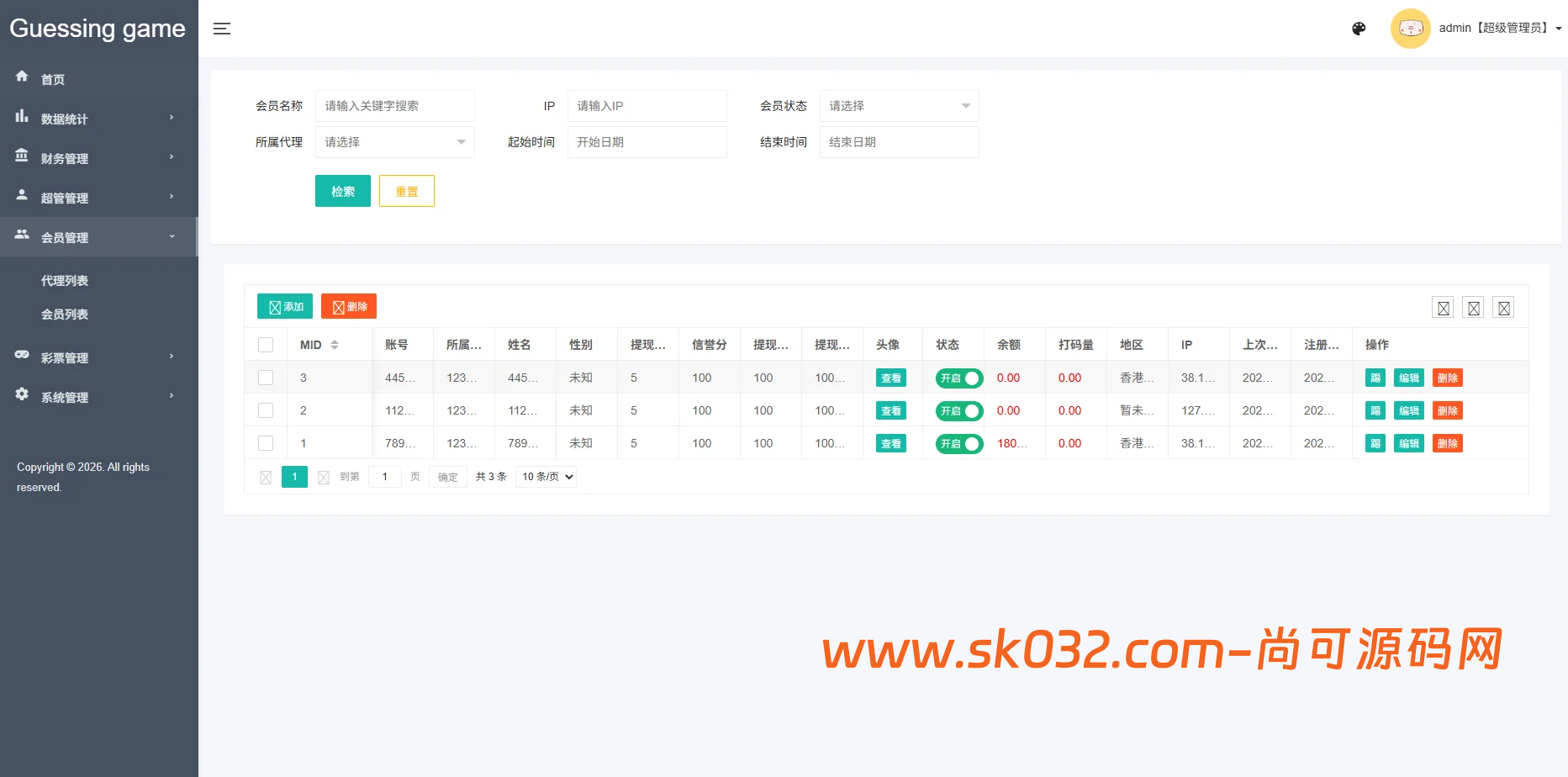The image size is (1568, 777).
Task: Click the 数据统计 bar chart icon
Action: coord(22,117)
